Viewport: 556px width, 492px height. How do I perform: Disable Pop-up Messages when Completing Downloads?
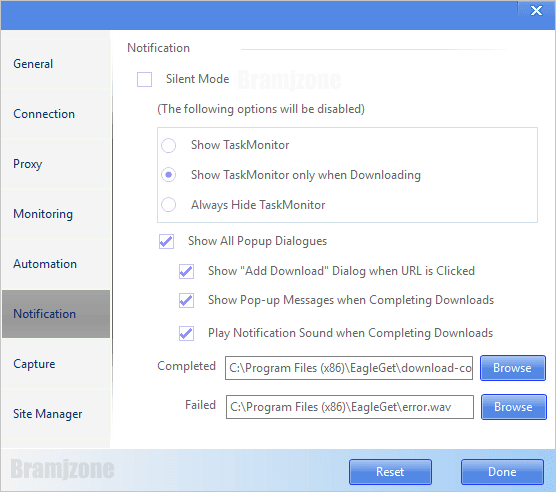tap(186, 301)
